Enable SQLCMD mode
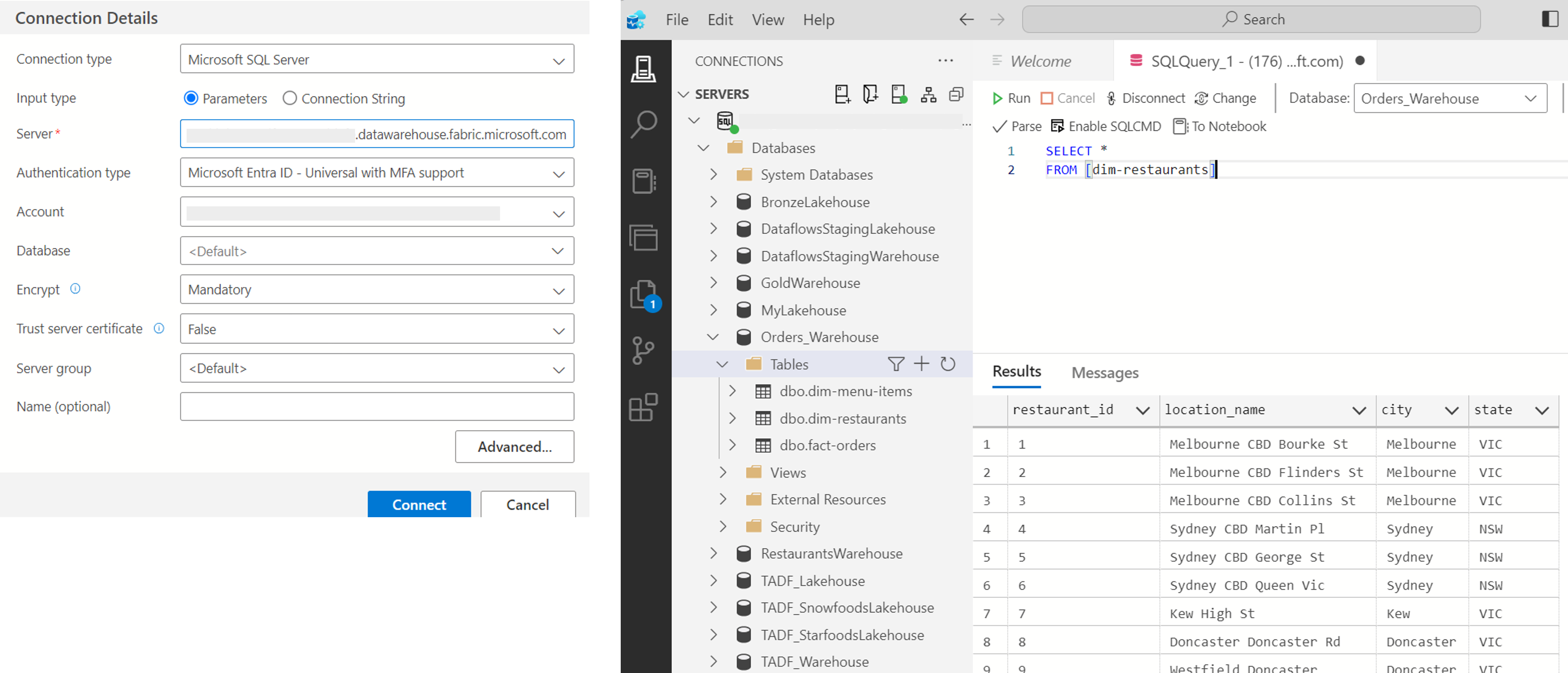The width and height of the screenshot is (1568, 673). (1106, 127)
